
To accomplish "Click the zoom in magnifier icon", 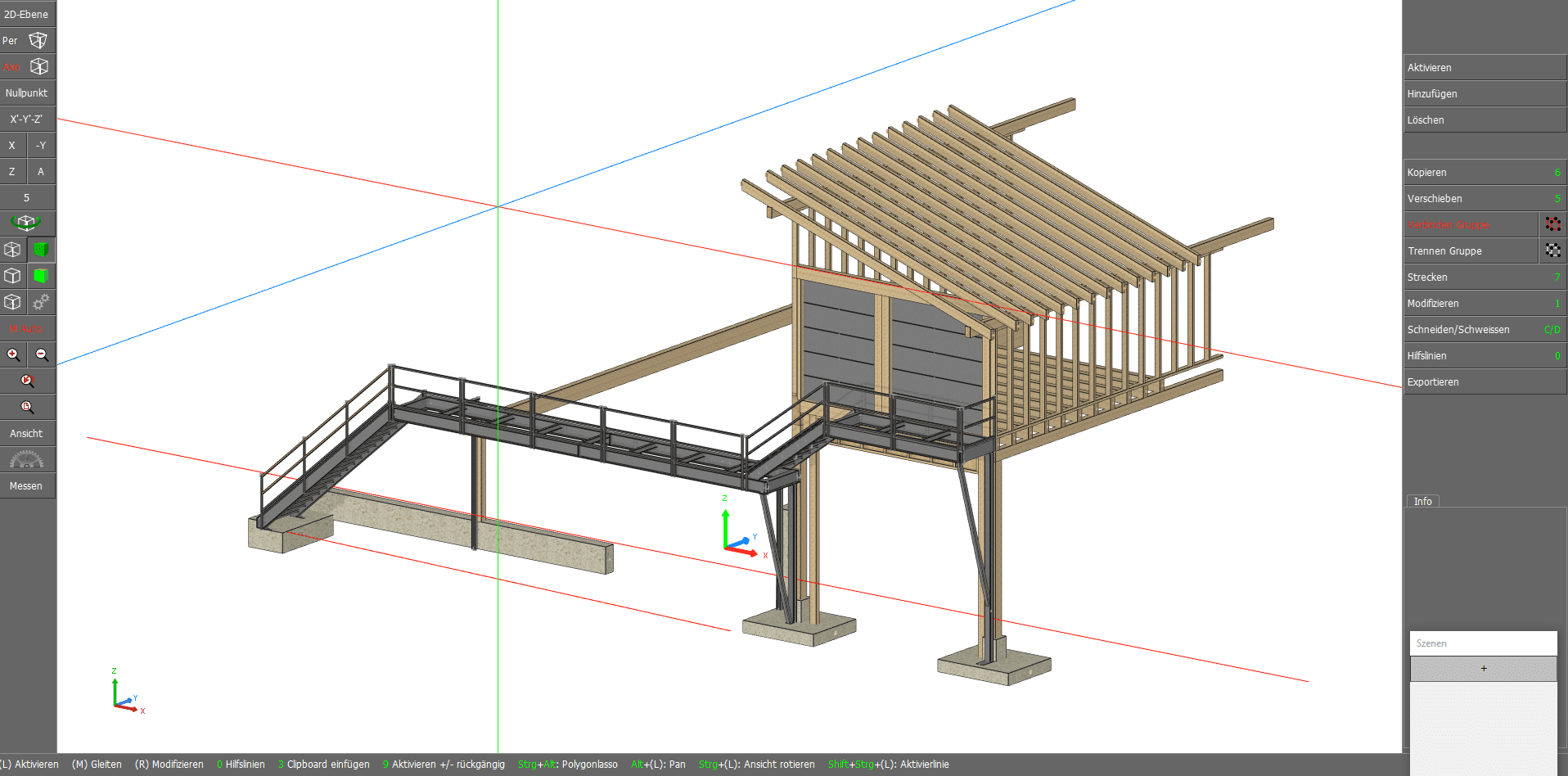I will (13, 354).
